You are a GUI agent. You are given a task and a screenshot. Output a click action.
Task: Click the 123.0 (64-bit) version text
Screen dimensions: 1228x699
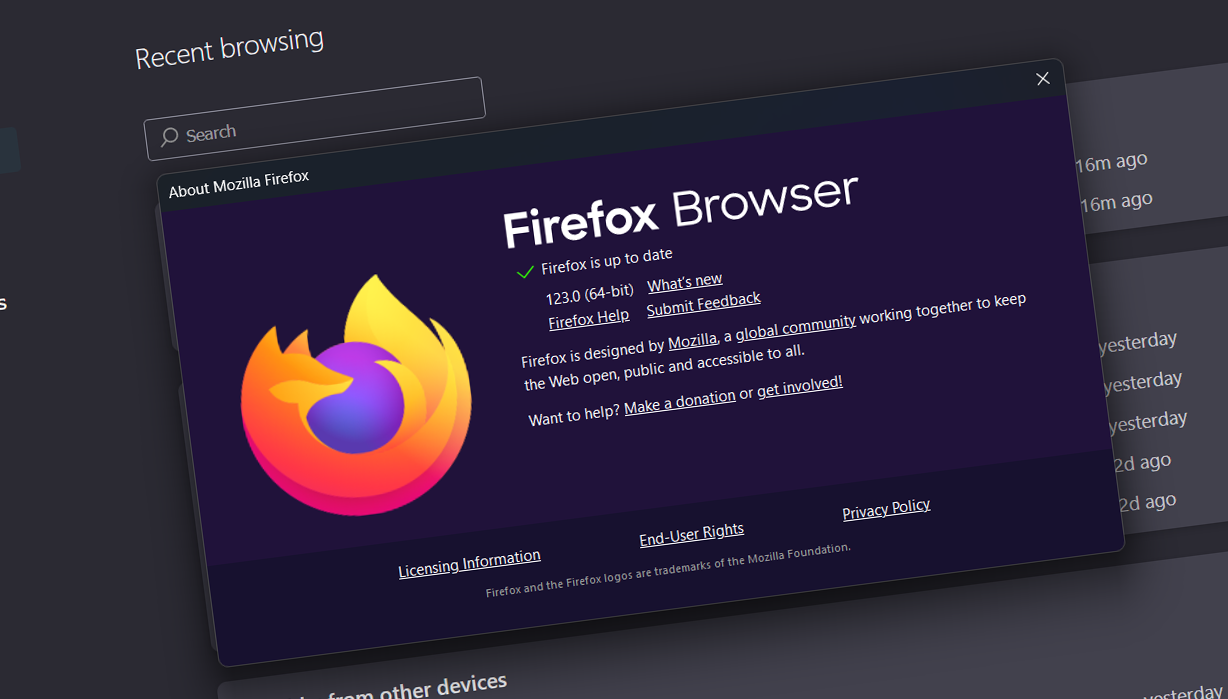[x=589, y=295]
